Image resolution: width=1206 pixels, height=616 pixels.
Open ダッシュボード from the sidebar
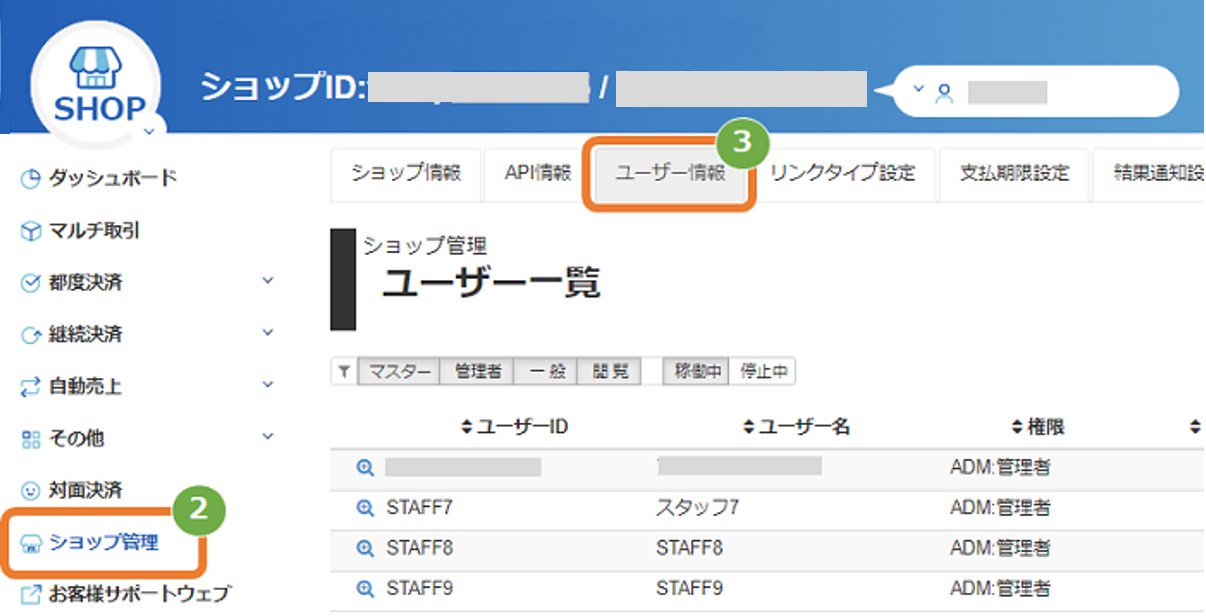click(x=99, y=178)
